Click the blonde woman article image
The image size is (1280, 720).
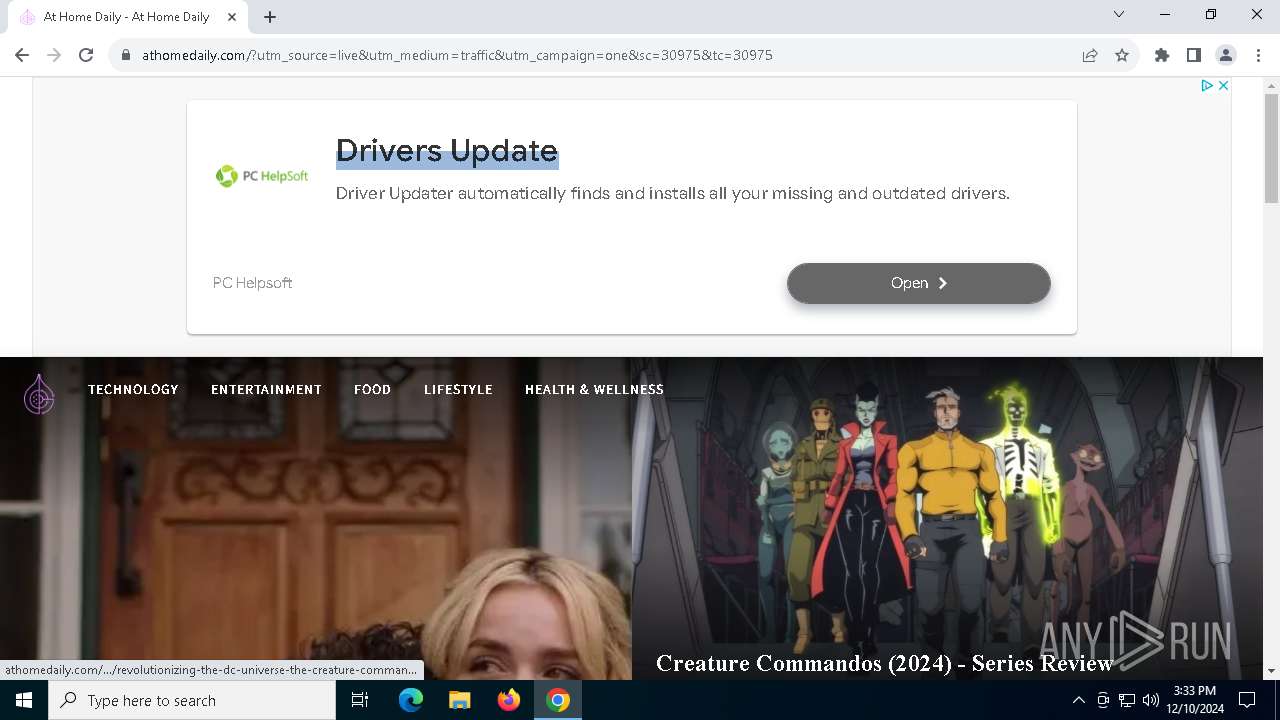pyautogui.click(x=316, y=520)
